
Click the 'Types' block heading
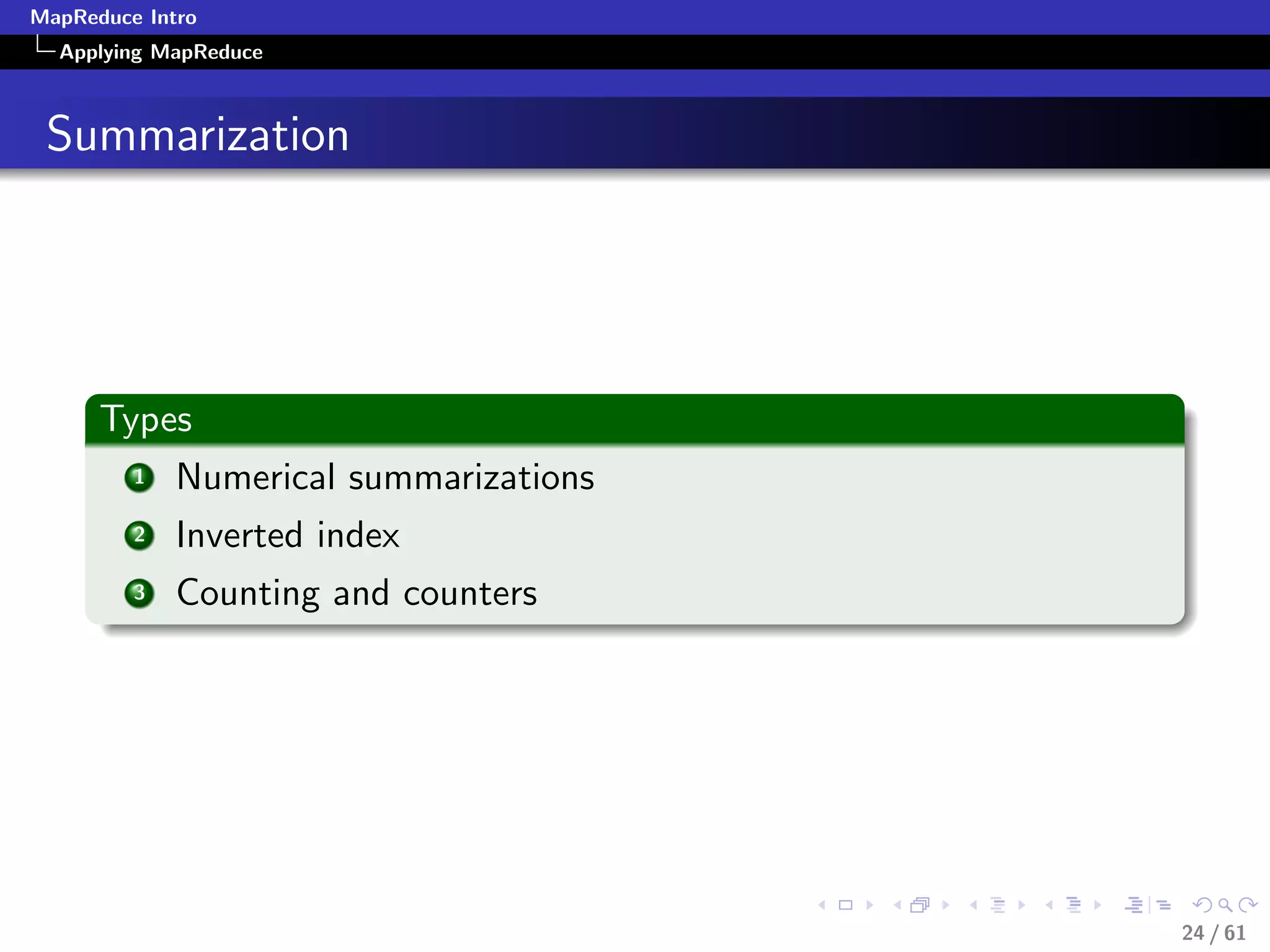[146, 420]
